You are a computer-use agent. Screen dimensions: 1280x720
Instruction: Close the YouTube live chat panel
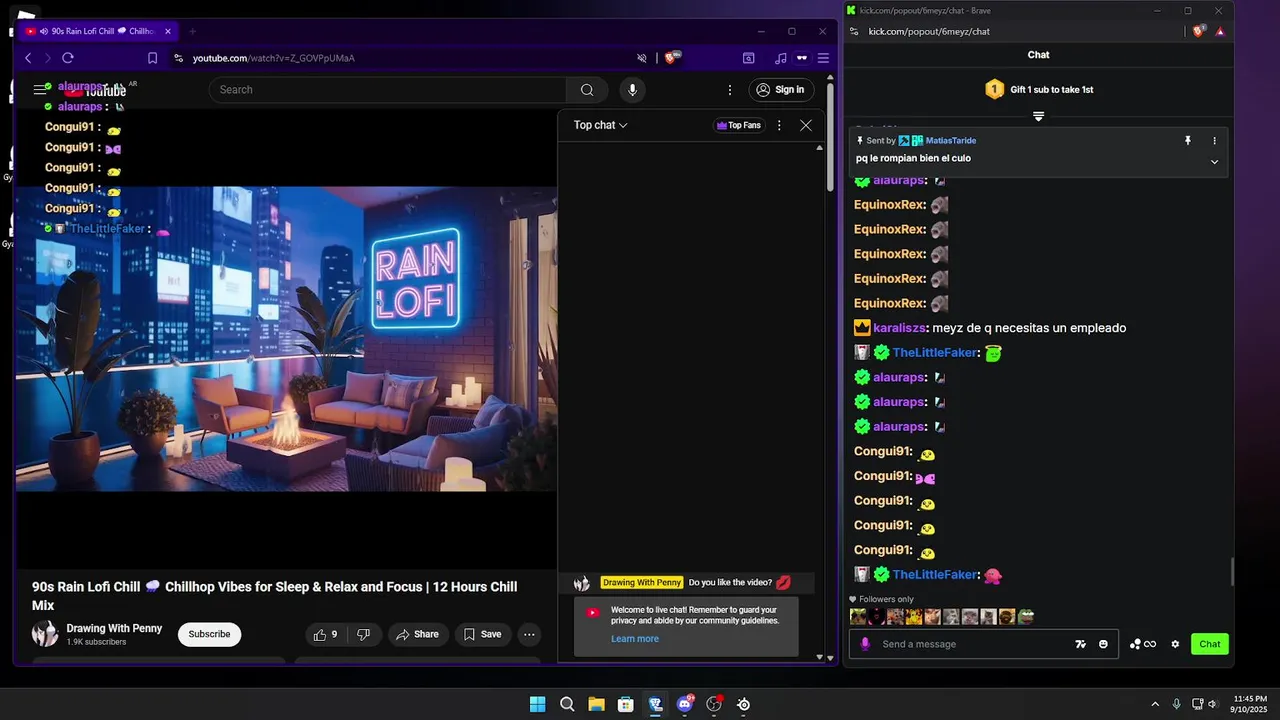click(x=806, y=125)
